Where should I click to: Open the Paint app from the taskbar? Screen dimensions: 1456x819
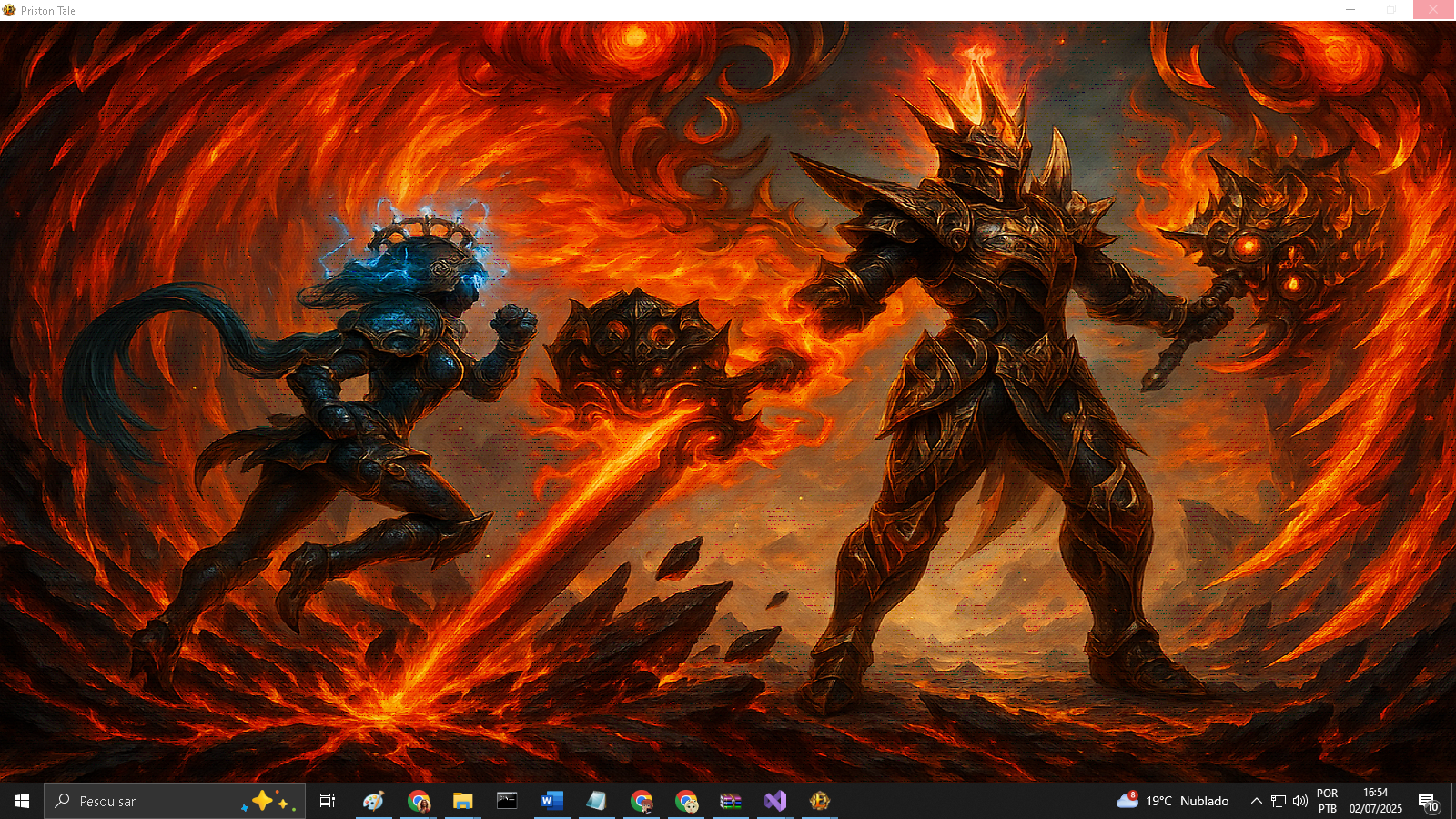pyautogui.click(x=373, y=801)
